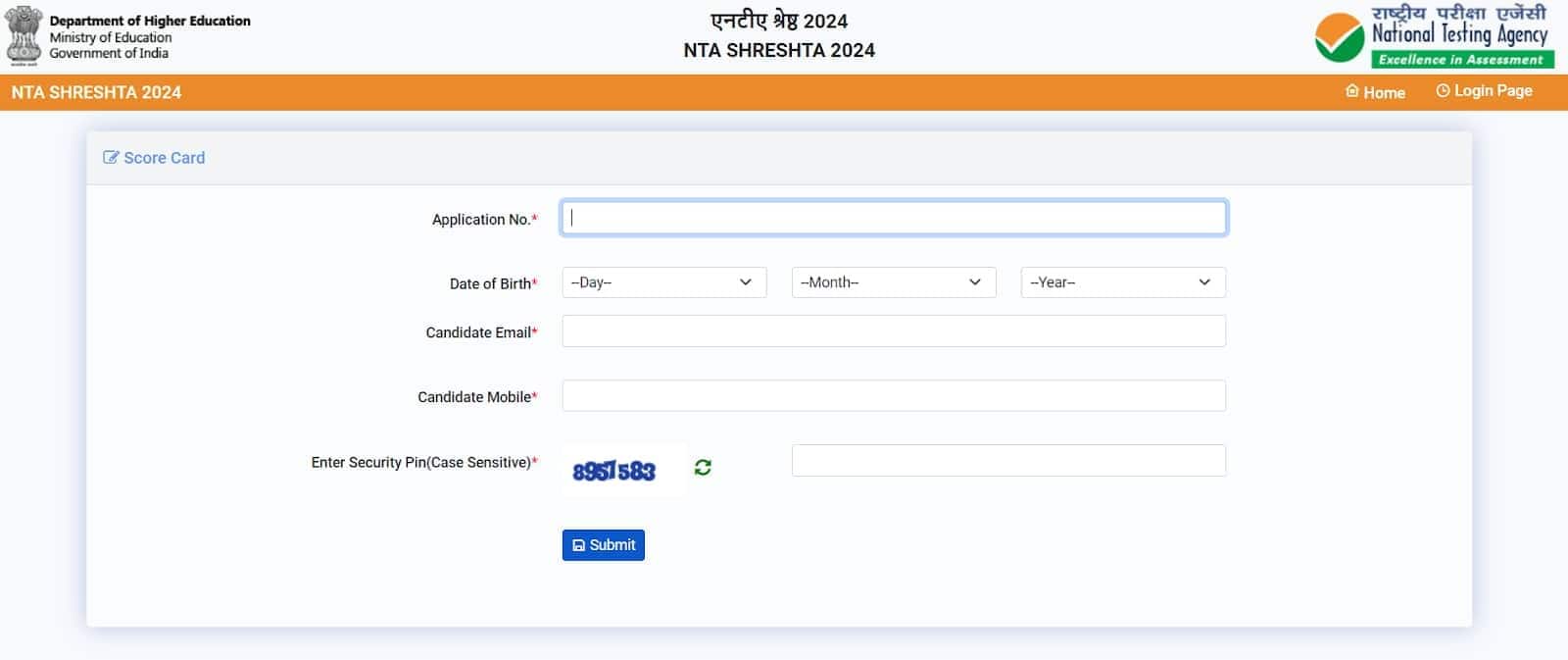Click the National Testing Agency logo
The image size is (1568, 660).
coord(1434,37)
